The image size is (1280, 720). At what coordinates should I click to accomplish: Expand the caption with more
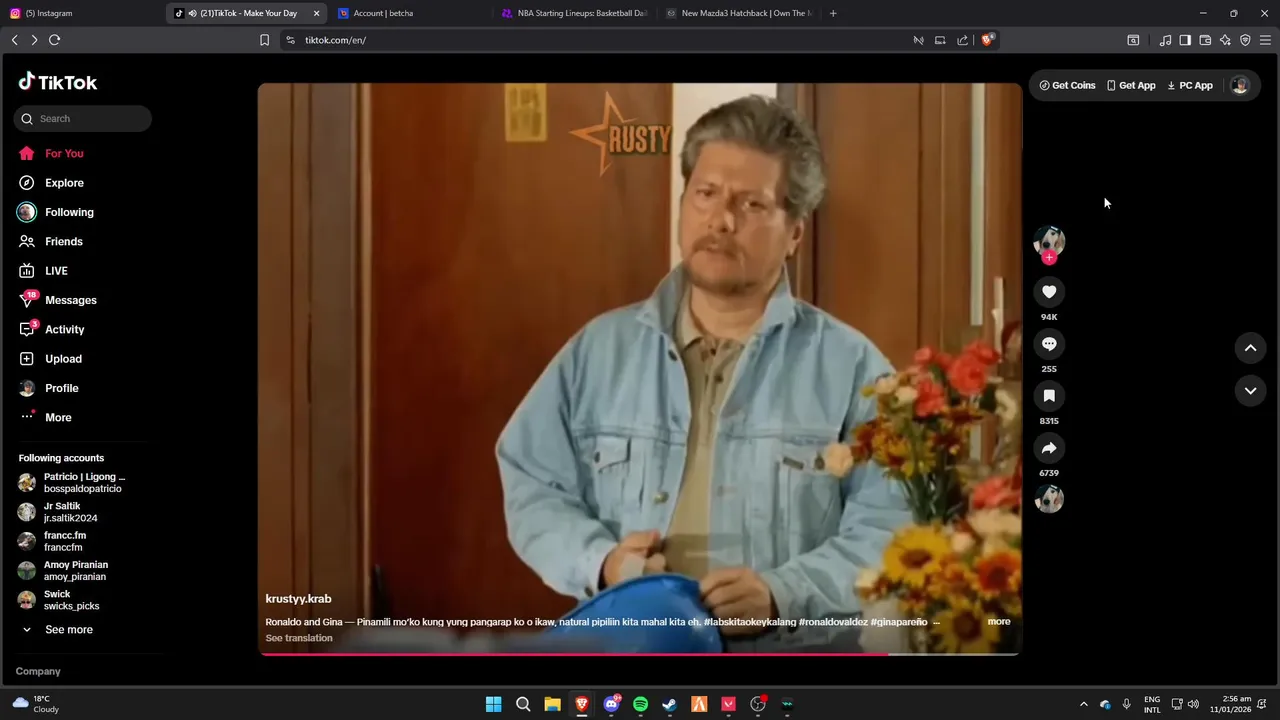point(999,622)
